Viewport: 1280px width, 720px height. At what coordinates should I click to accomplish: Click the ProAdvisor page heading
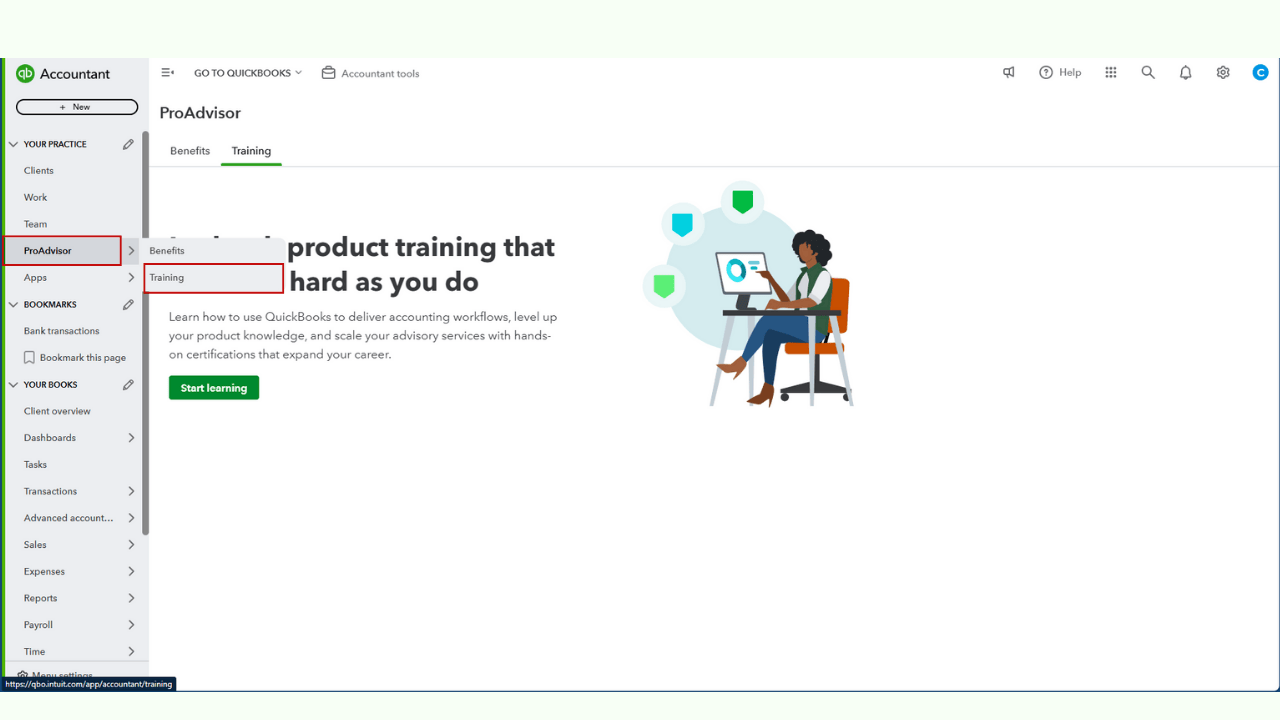click(x=200, y=113)
